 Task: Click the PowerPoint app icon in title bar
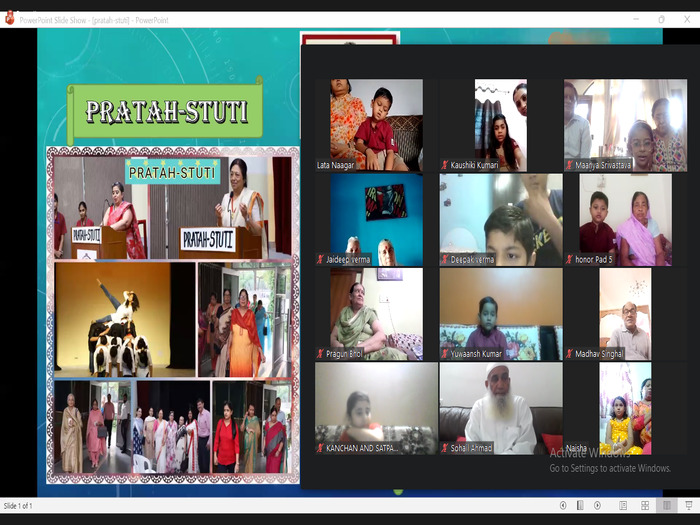coord(9,19)
